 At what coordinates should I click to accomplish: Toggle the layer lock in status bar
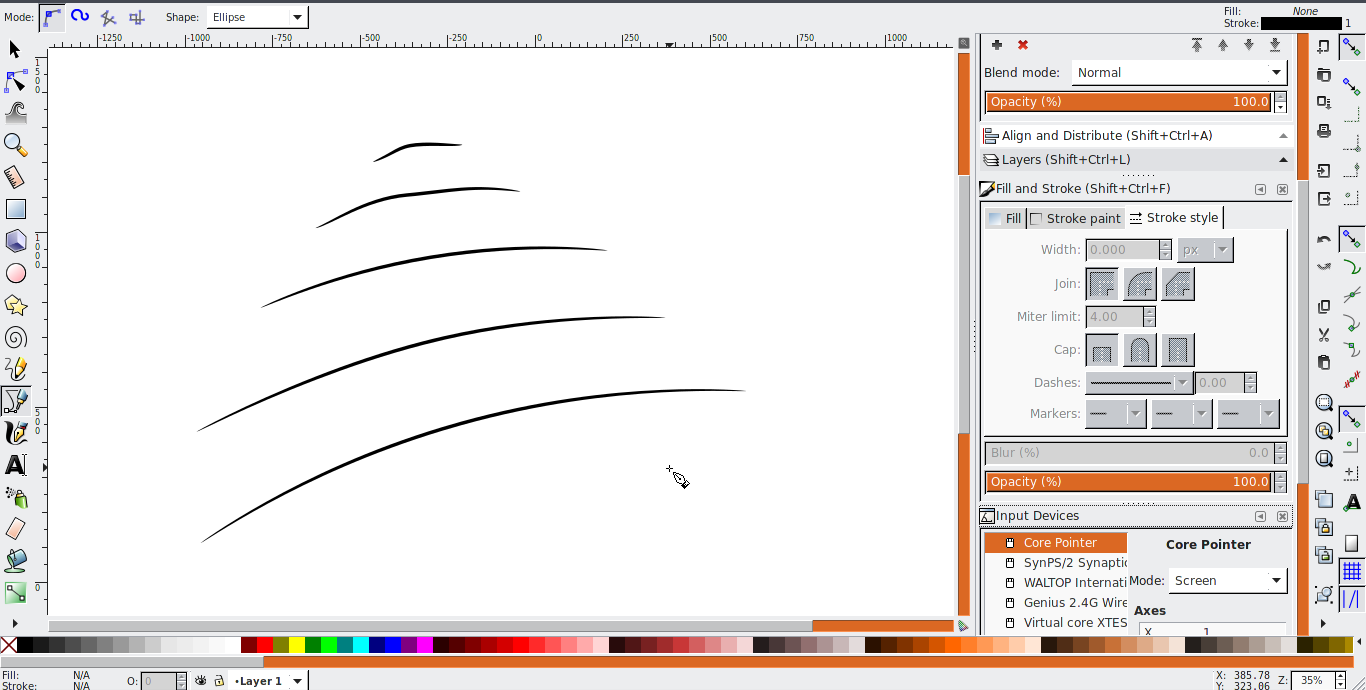(218, 681)
